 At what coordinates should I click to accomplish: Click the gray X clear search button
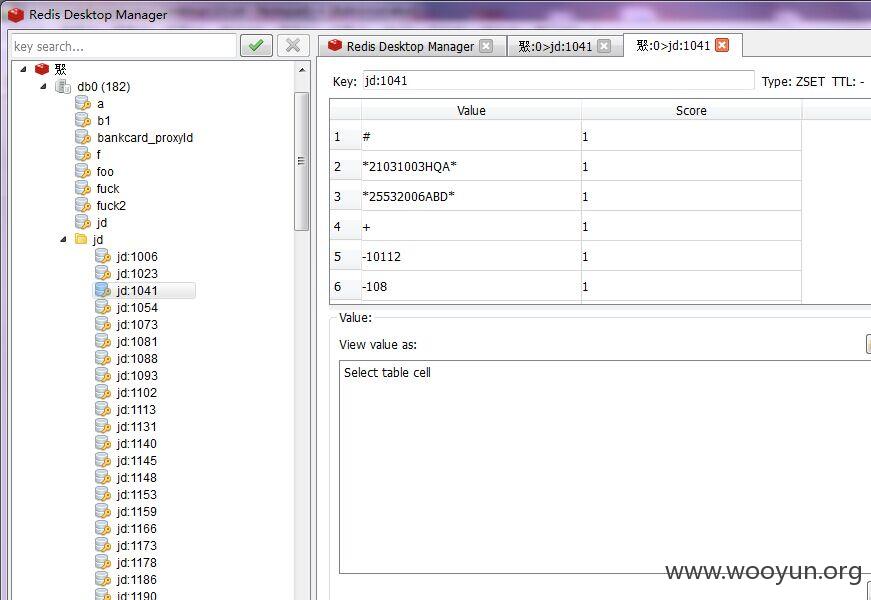[x=293, y=46]
